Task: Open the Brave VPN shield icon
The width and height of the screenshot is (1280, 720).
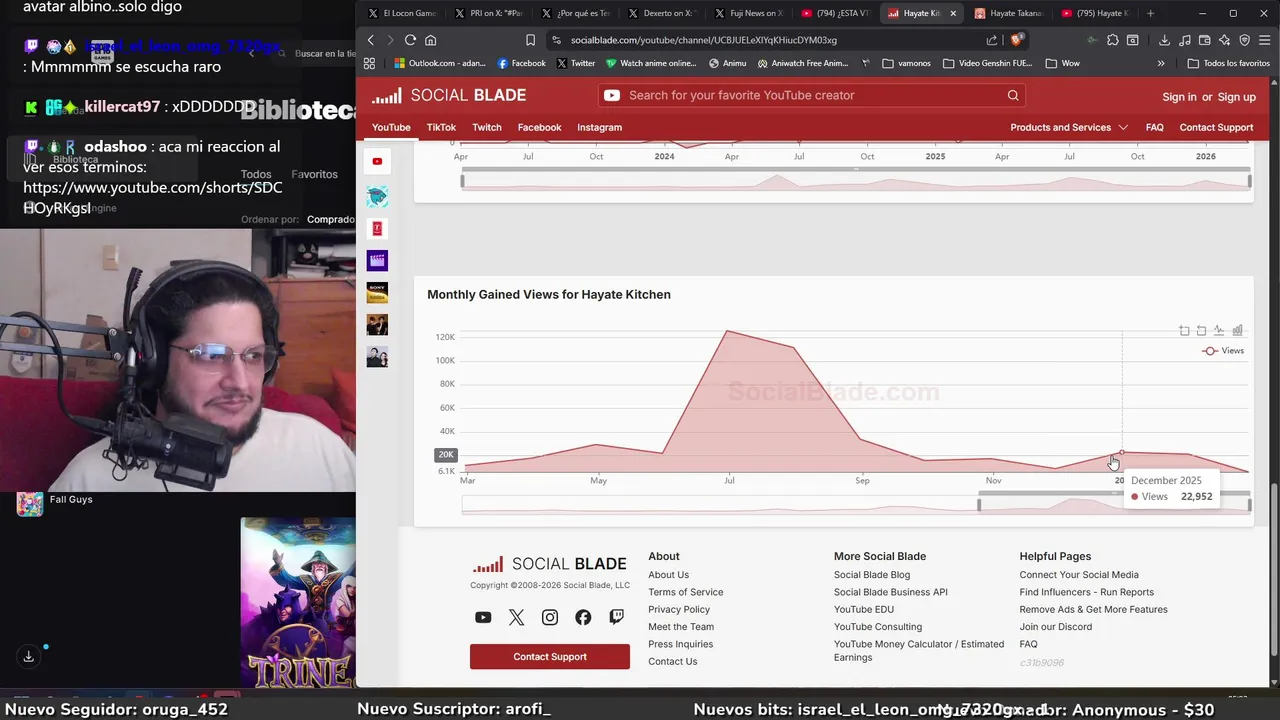Action: point(1245,40)
